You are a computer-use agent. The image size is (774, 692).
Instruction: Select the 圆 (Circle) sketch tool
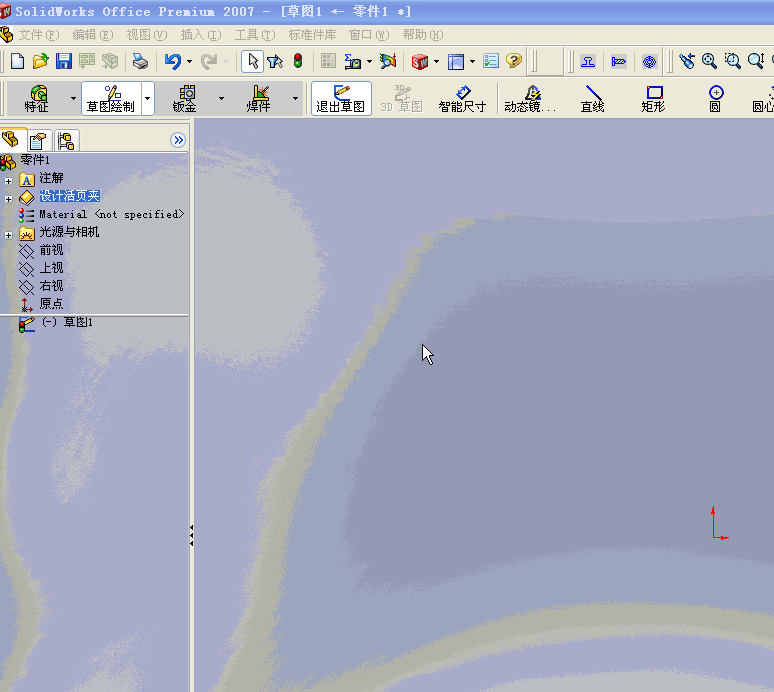(715, 99)
